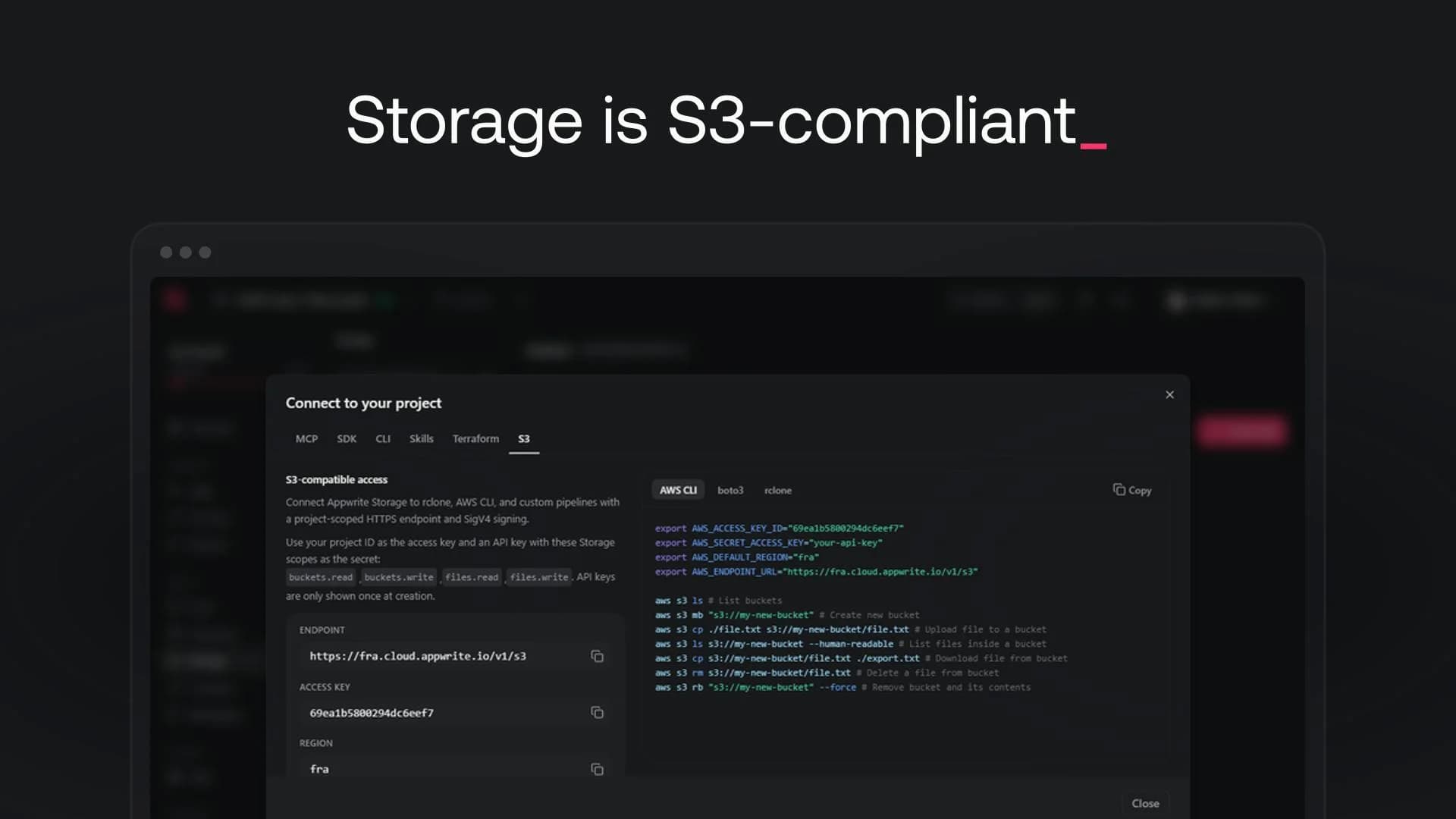Click the 'Delete a file from bucket' line
Viewport: 1456px width, 819px height.
click(x=827, y=673)
